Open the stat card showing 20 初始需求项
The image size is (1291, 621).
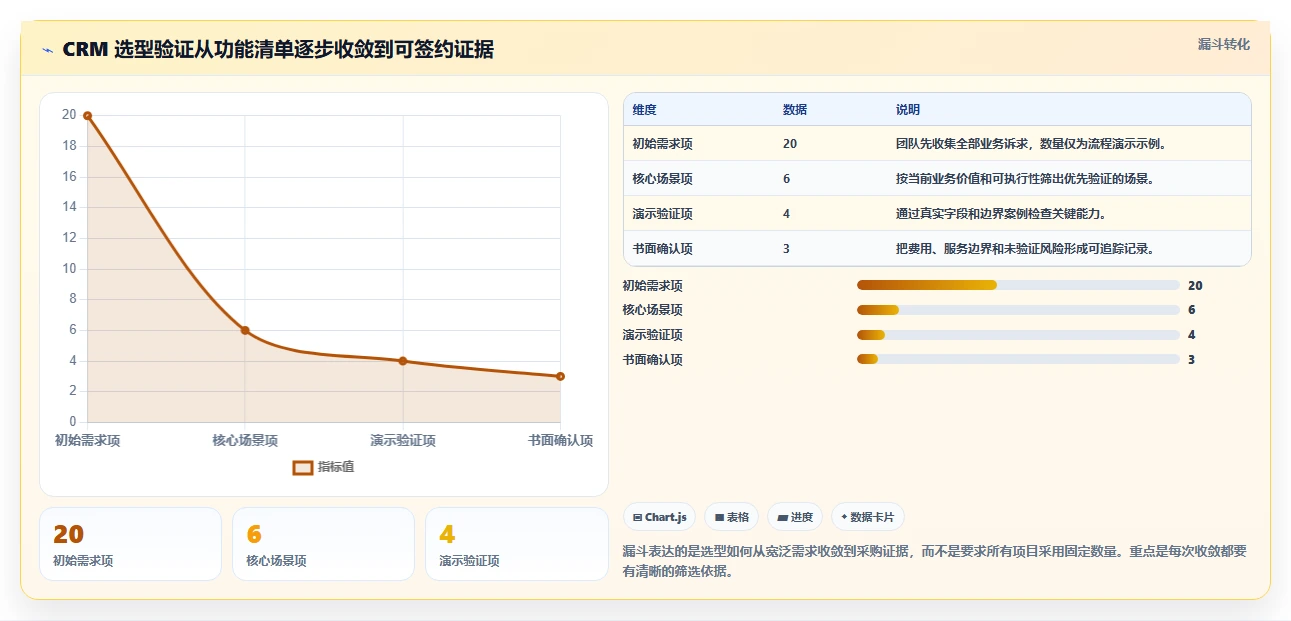tap(130, 544)
